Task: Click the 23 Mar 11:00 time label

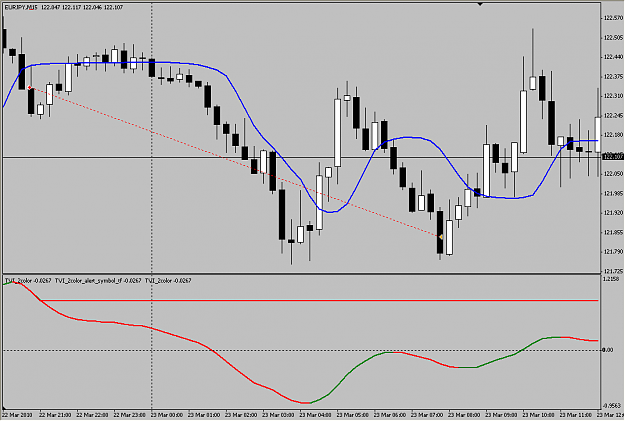Action: pos(576,415)
